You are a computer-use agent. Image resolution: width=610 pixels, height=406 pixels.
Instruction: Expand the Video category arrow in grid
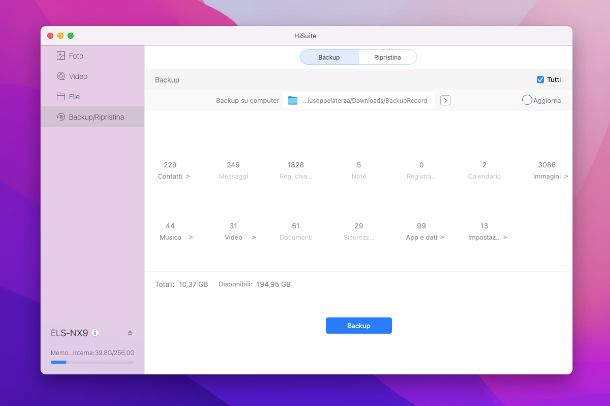pos(254,237)
